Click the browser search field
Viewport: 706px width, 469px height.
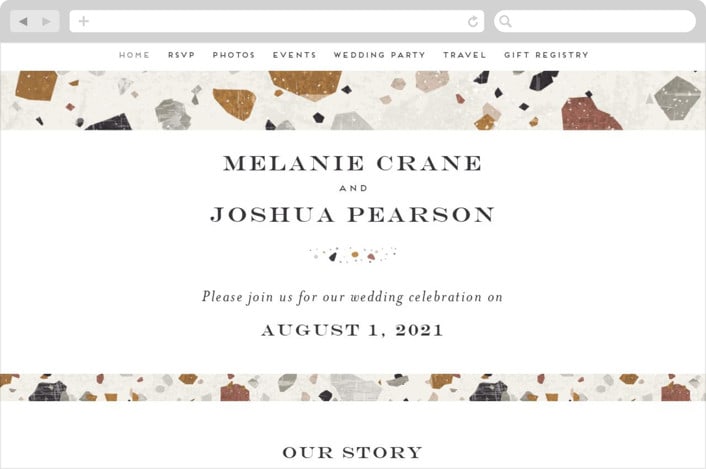(600, 21)
